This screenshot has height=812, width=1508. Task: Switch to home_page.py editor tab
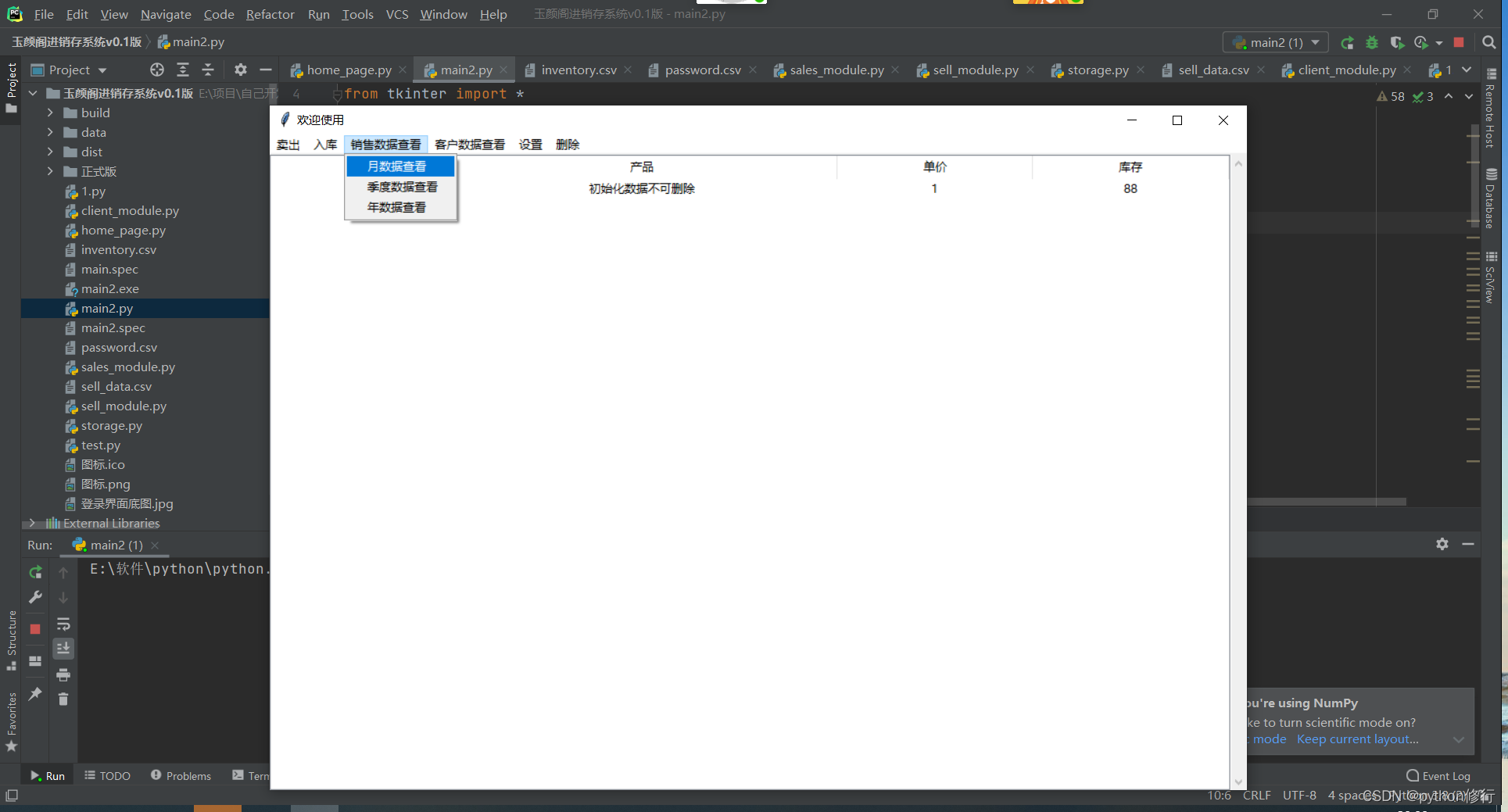[x=349, y=70]
